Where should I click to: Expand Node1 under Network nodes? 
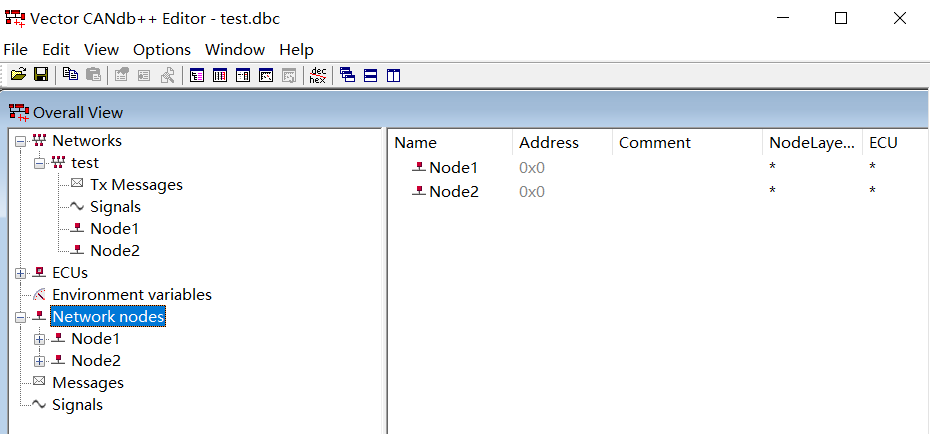[40, 340]
